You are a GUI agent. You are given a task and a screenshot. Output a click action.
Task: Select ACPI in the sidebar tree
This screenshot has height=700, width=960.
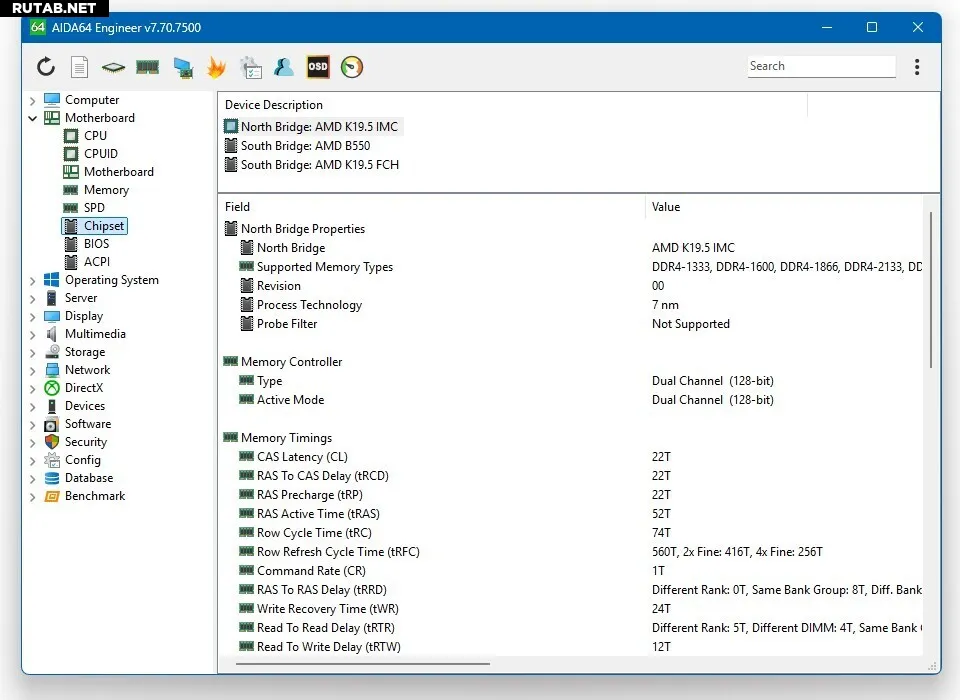(88, 262)
